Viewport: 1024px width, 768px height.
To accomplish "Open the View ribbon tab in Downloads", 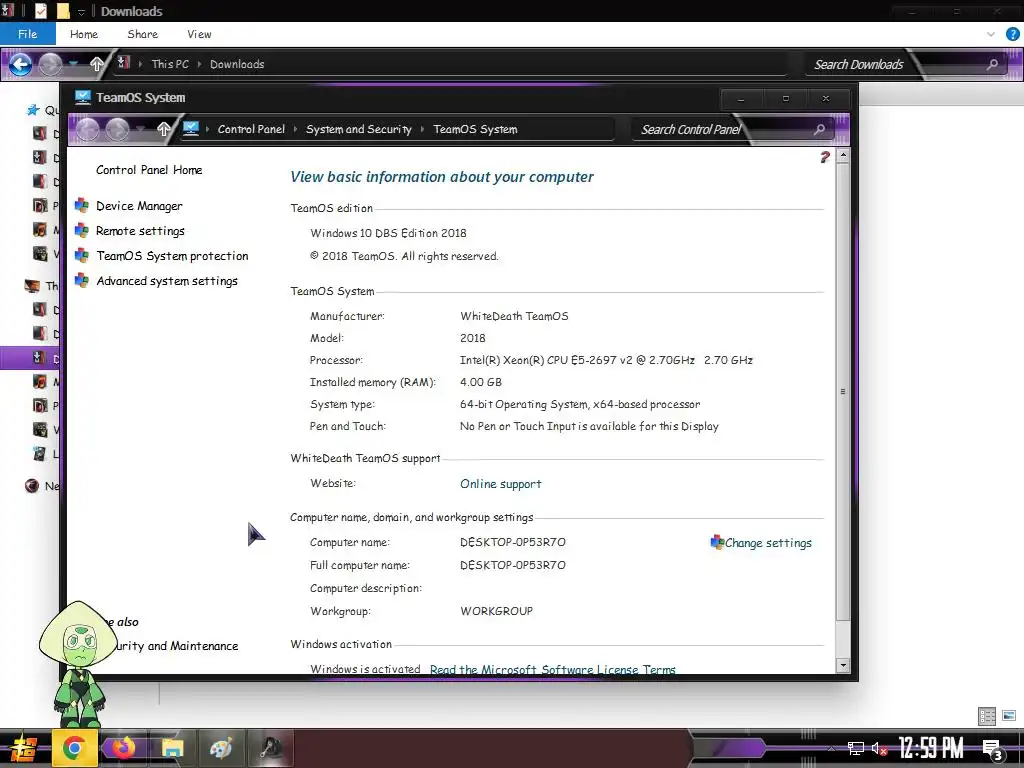I will [x=199, y=34].
